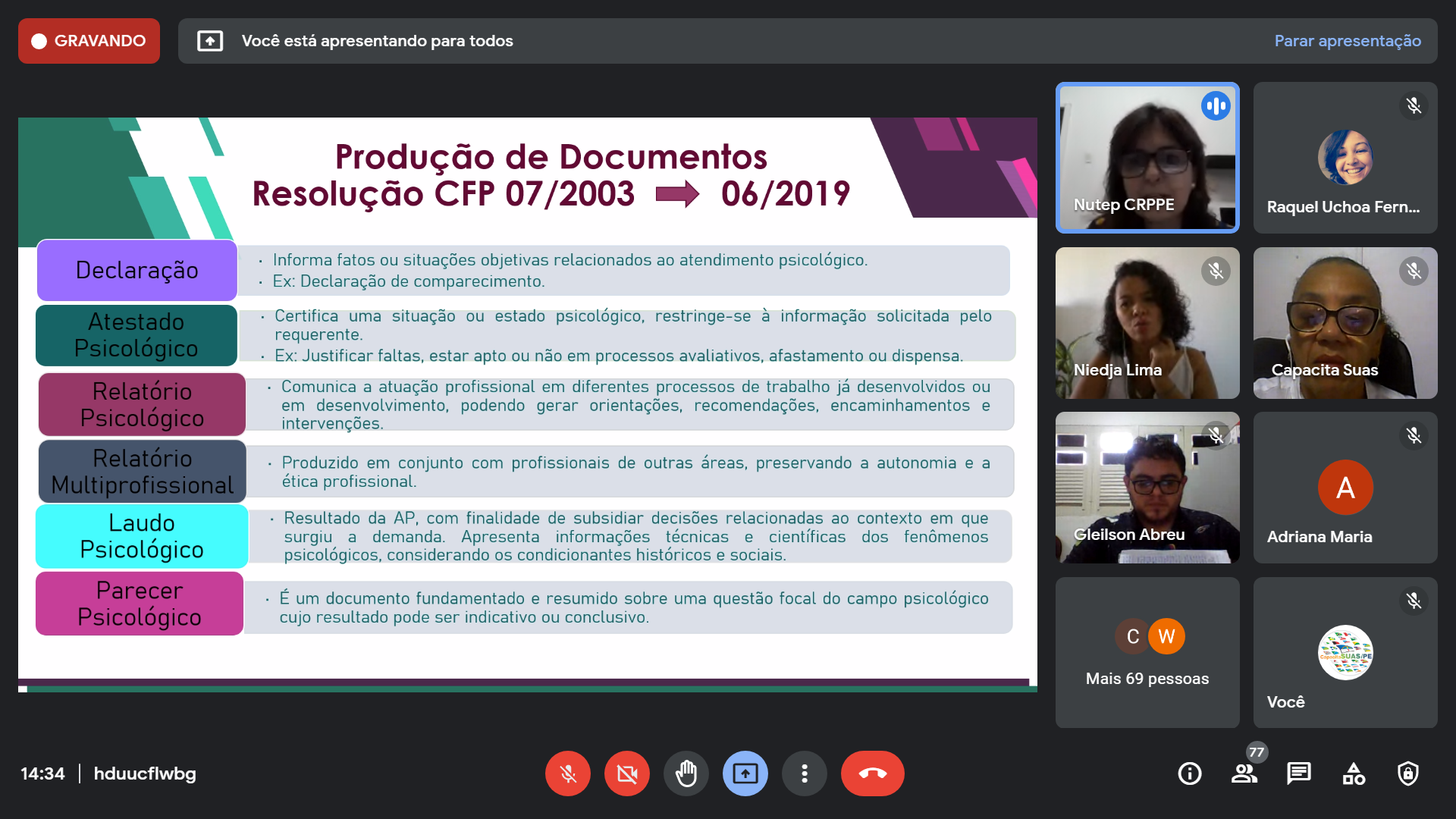
Task: Click the Declaração purple box on slide
Action: pyautogui.click(x=137, y=270)
